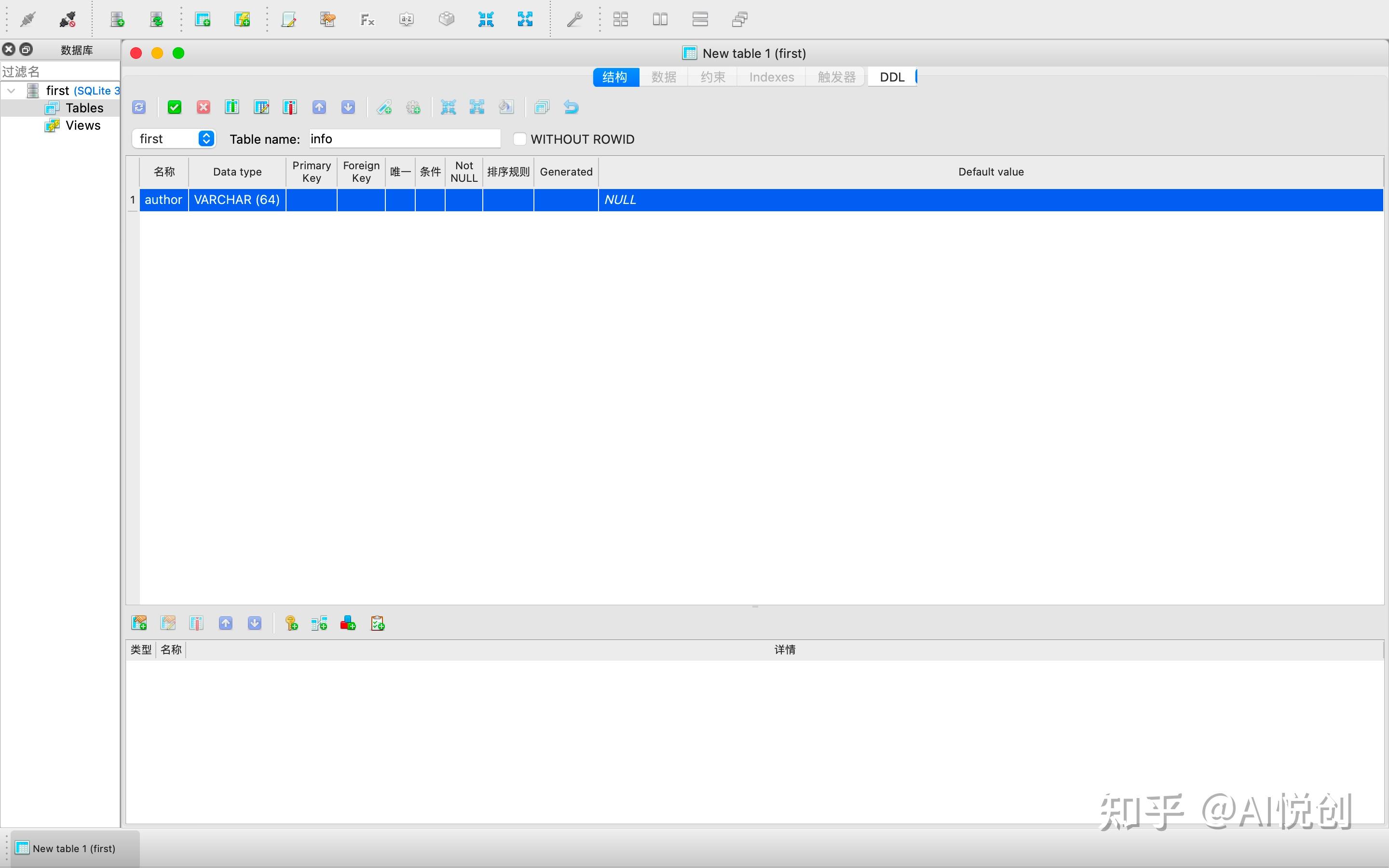
Task: Click the Default value column header
Action: (991, 172)
